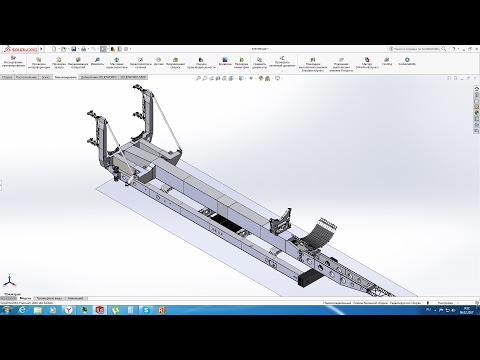
Task: Open Yandex browser from taskbar
Action: 69,310
